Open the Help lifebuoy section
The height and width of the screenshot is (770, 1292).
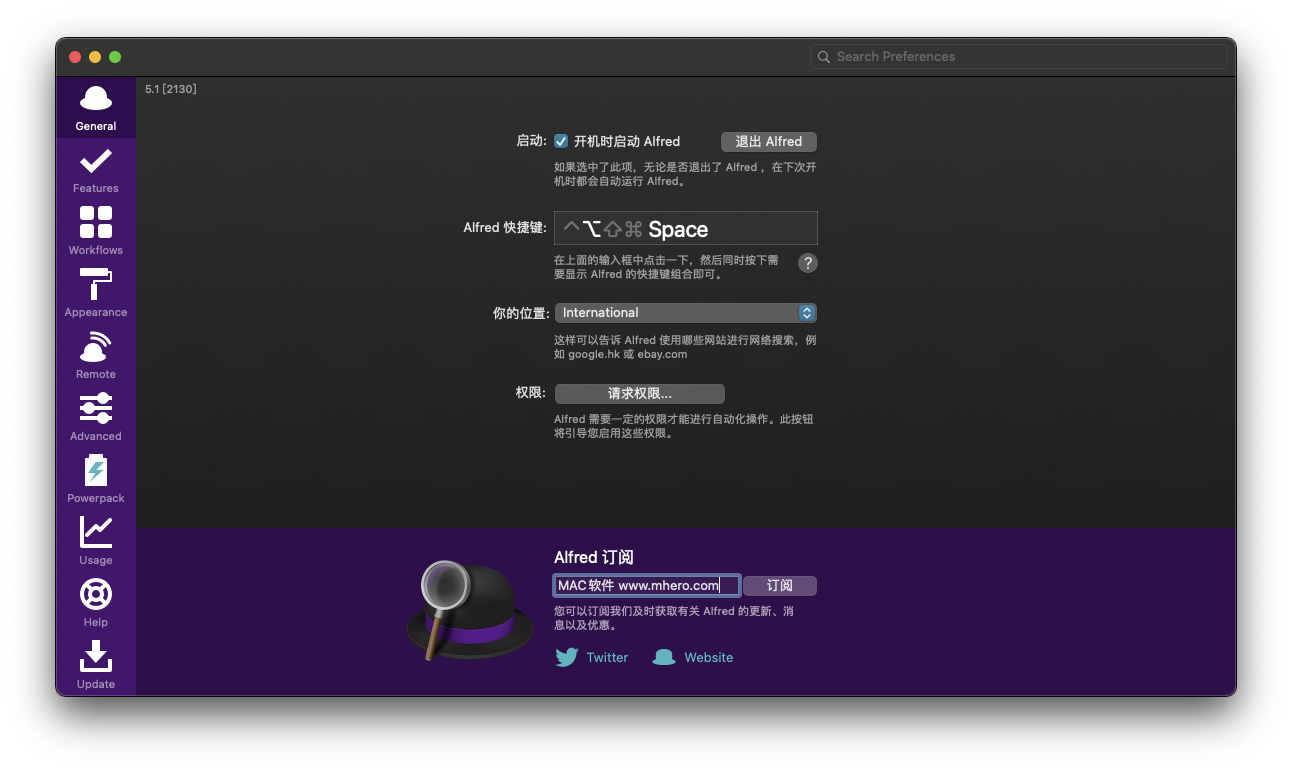(x=96, y=604)
